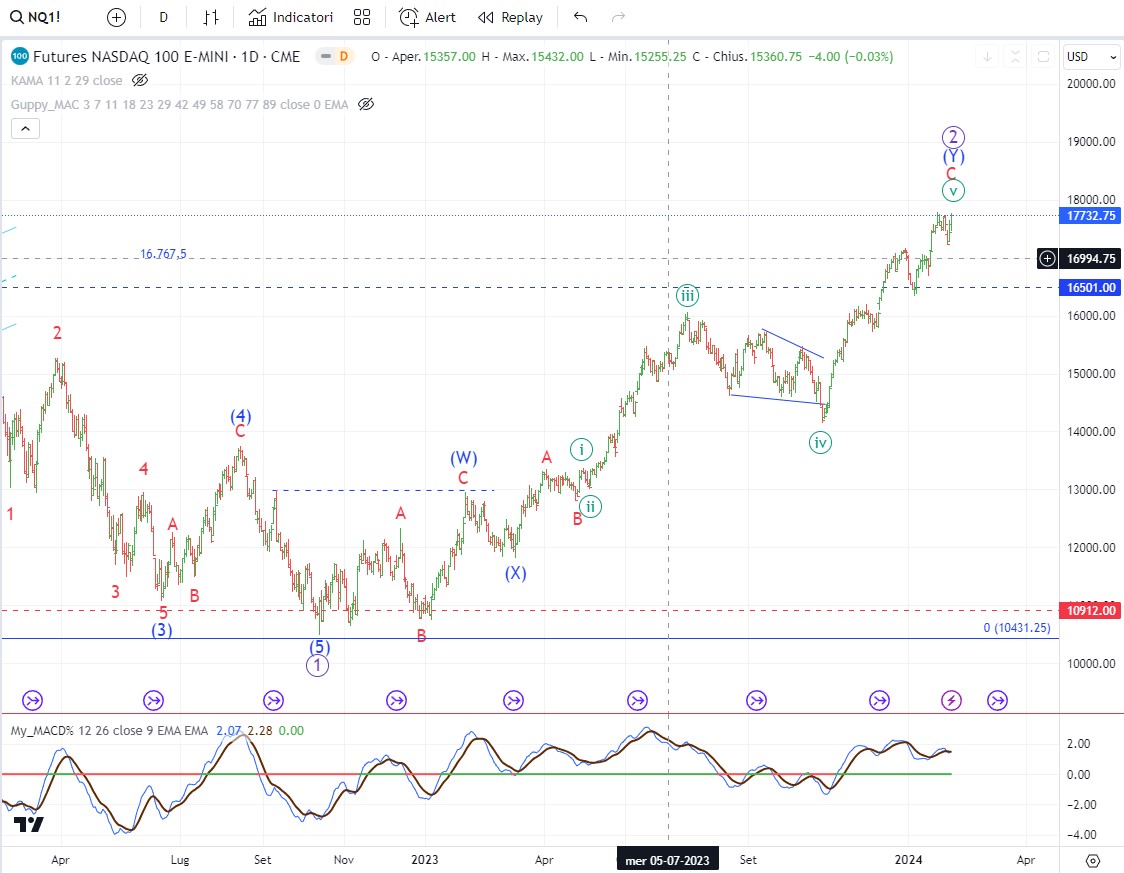Open symbol search for NQ1!
This screenshot has height=873, width=1124.
(x=36, y=17)
